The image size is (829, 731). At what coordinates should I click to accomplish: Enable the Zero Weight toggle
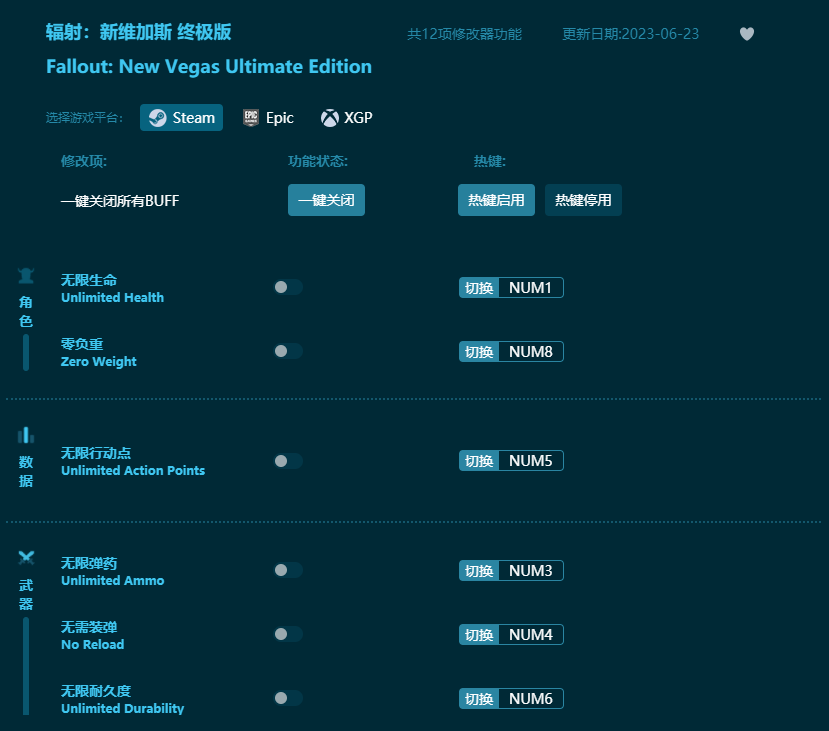pos(288,351)
